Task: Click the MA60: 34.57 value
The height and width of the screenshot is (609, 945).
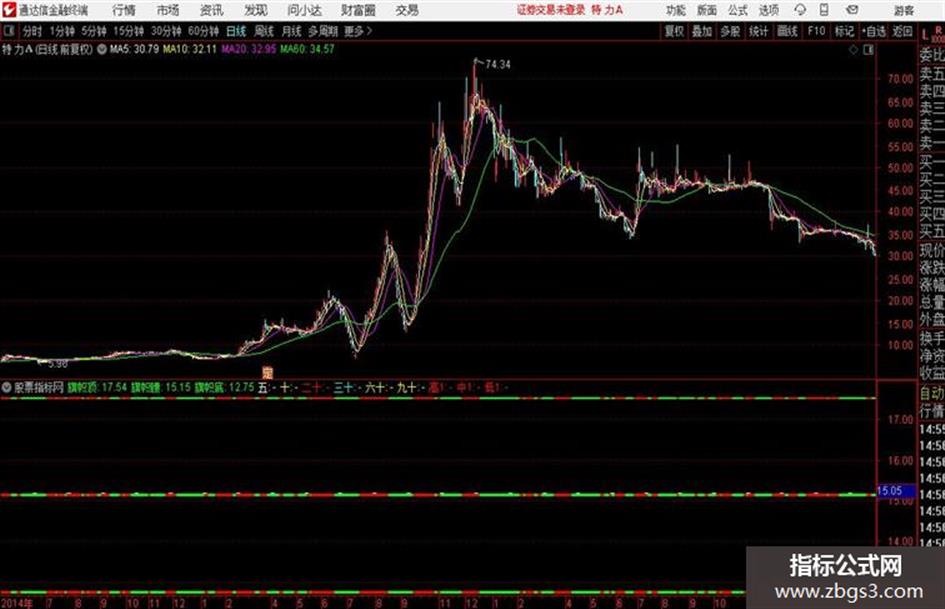Action: click(307, 49)
